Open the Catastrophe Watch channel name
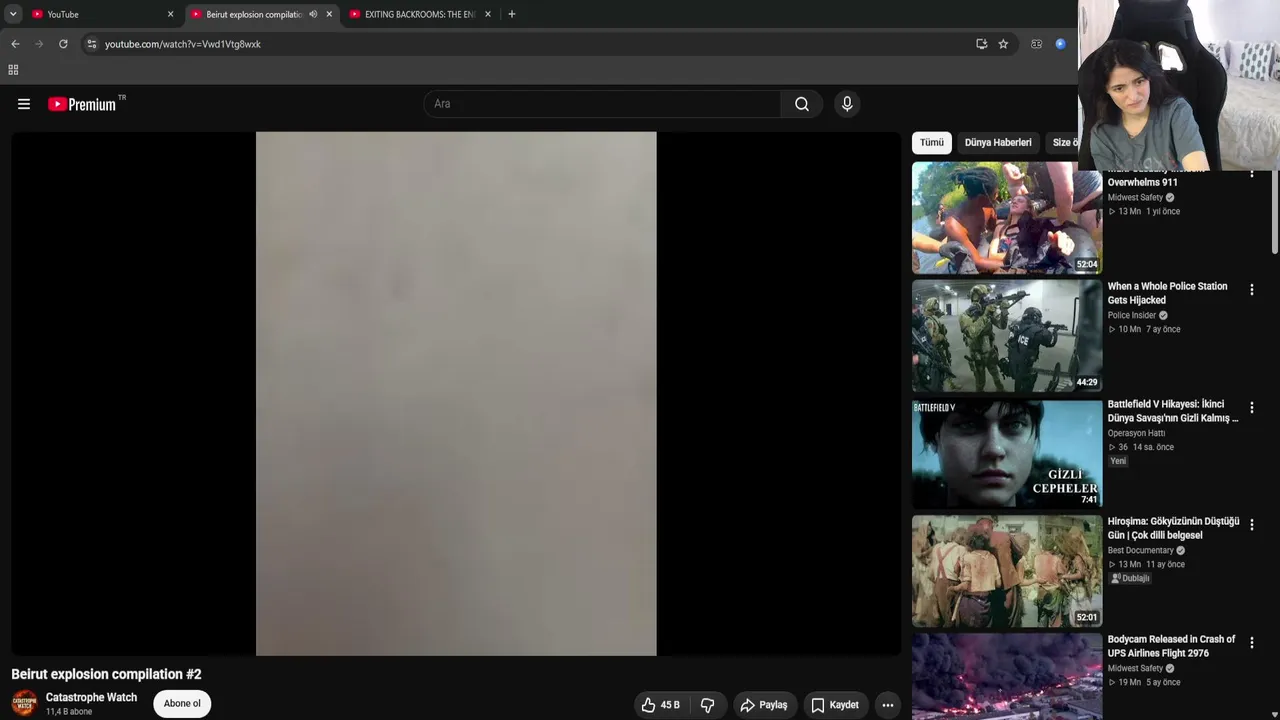The image size is (1280, 720). (91, 698)
